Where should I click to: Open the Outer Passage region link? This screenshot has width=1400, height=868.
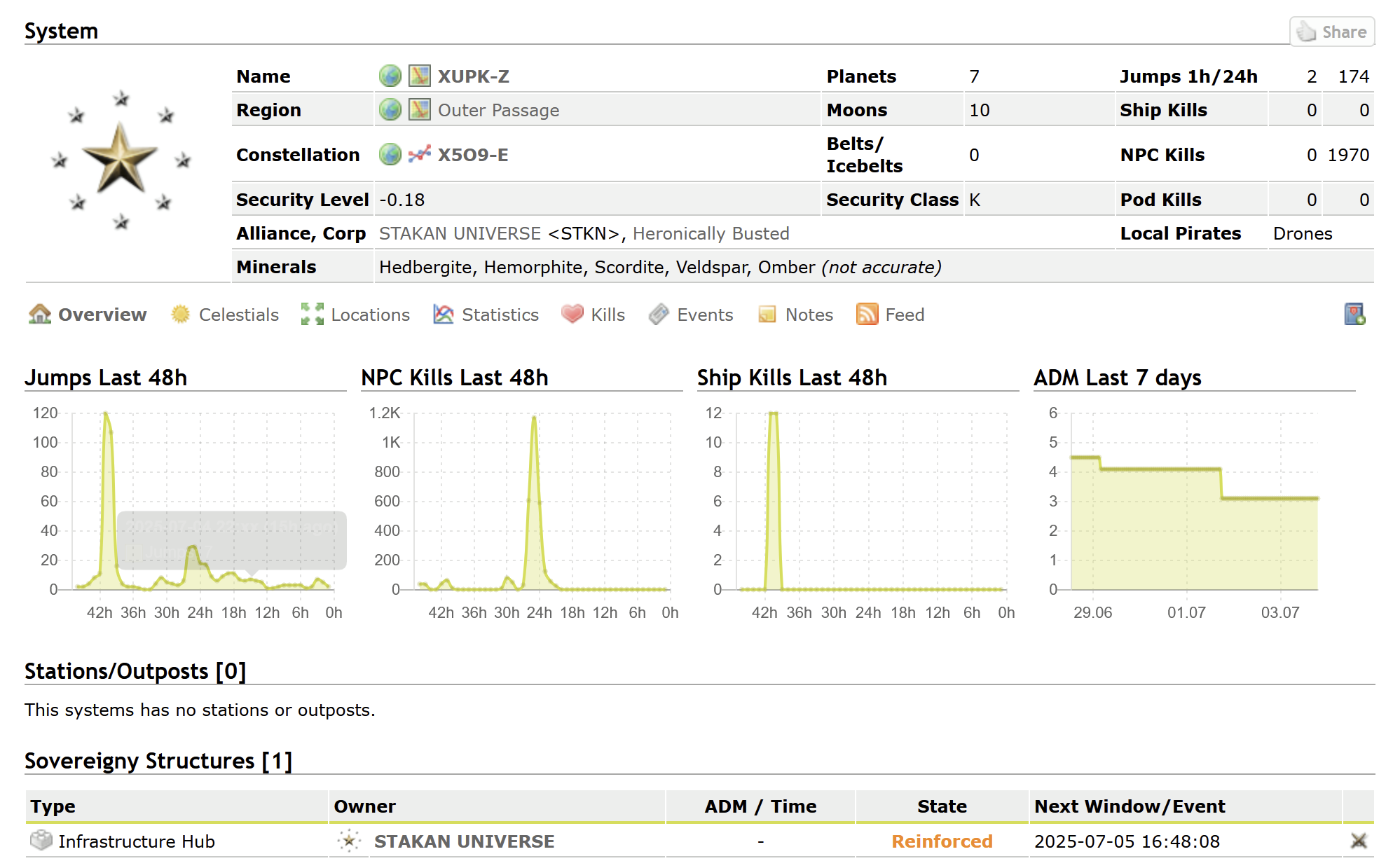click(498, 110)
